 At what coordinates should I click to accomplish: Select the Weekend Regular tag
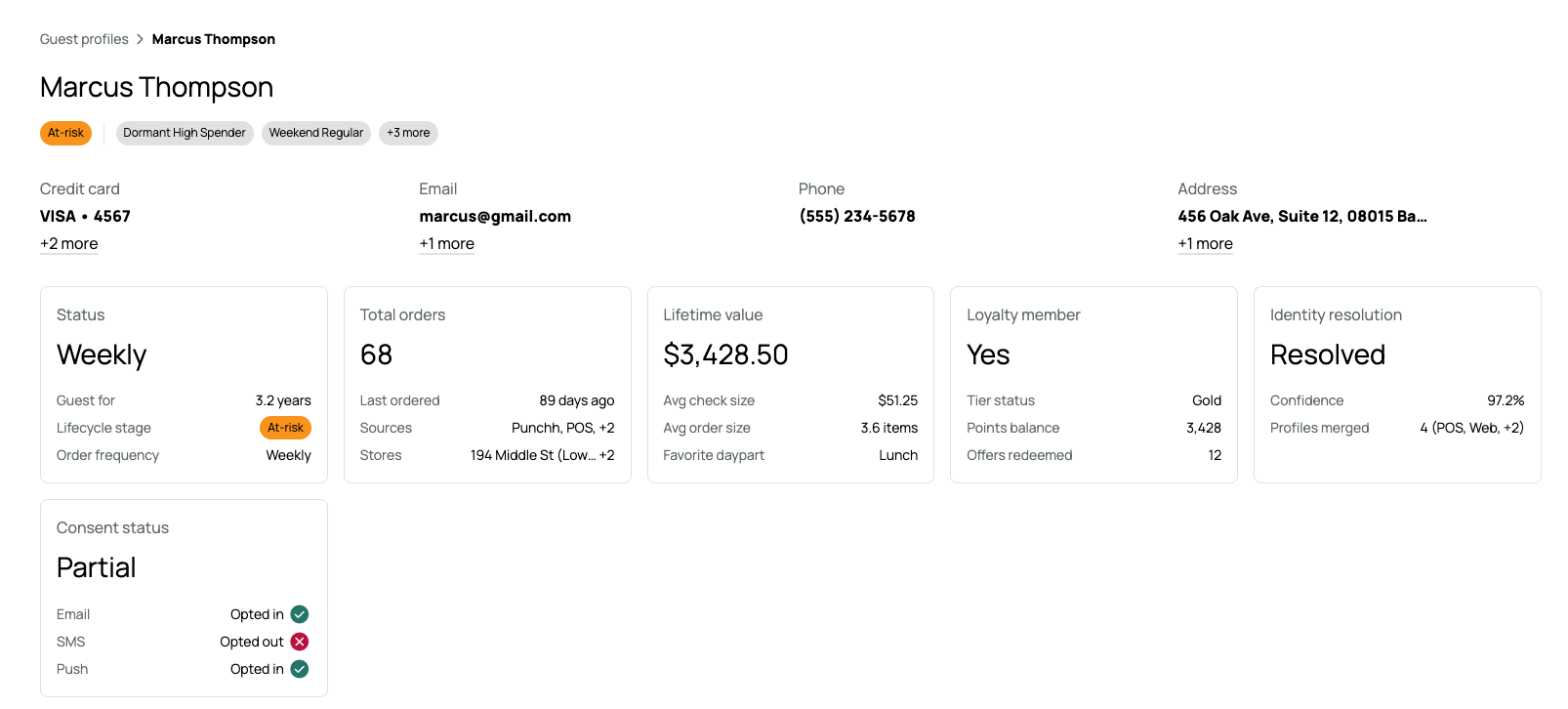click(x=316, y=133)
